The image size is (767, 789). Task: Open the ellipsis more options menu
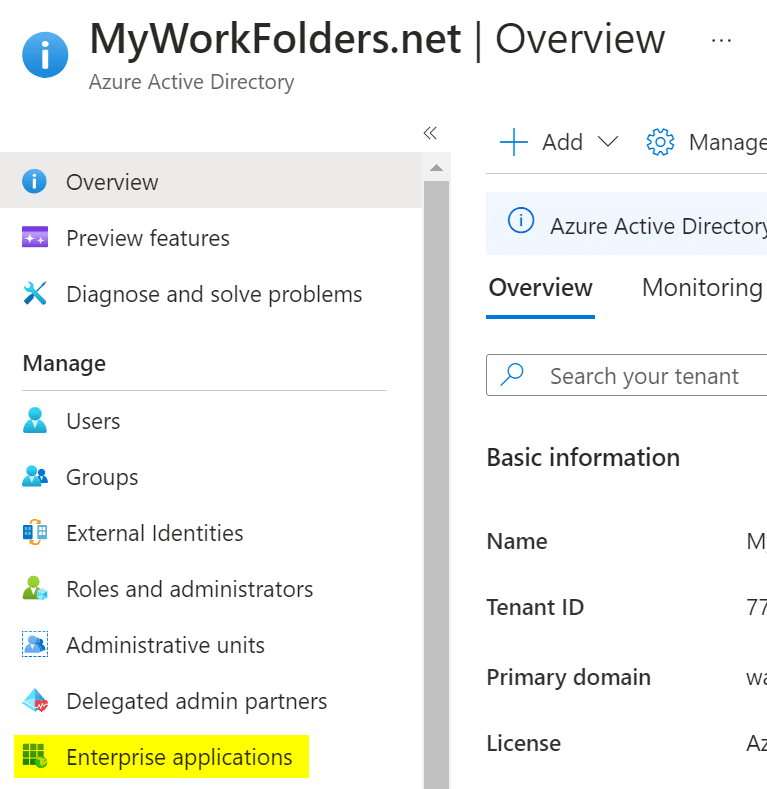coord(721,40)
